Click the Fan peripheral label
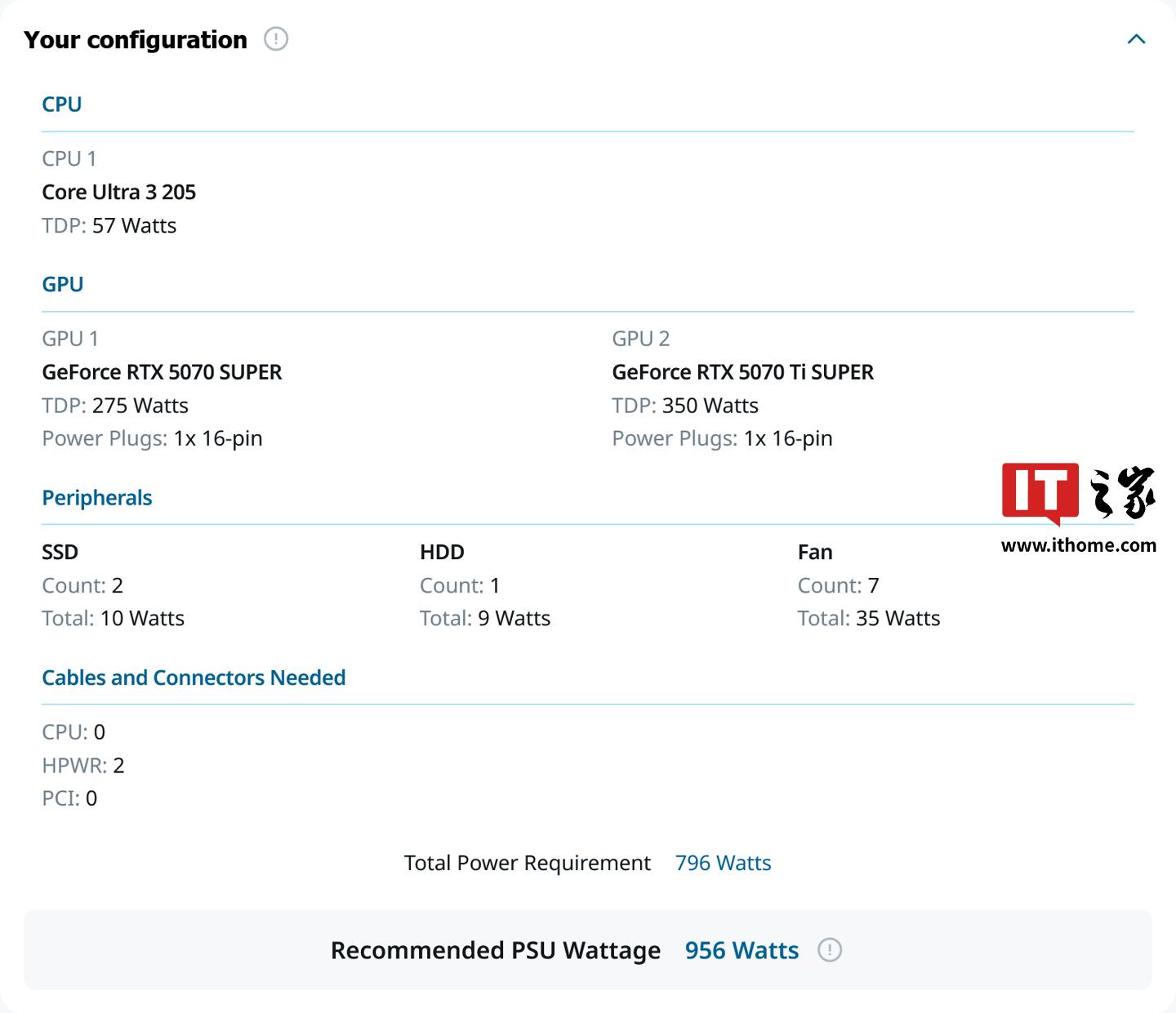Viewport: 1176px width, 1013px height. 815,552
